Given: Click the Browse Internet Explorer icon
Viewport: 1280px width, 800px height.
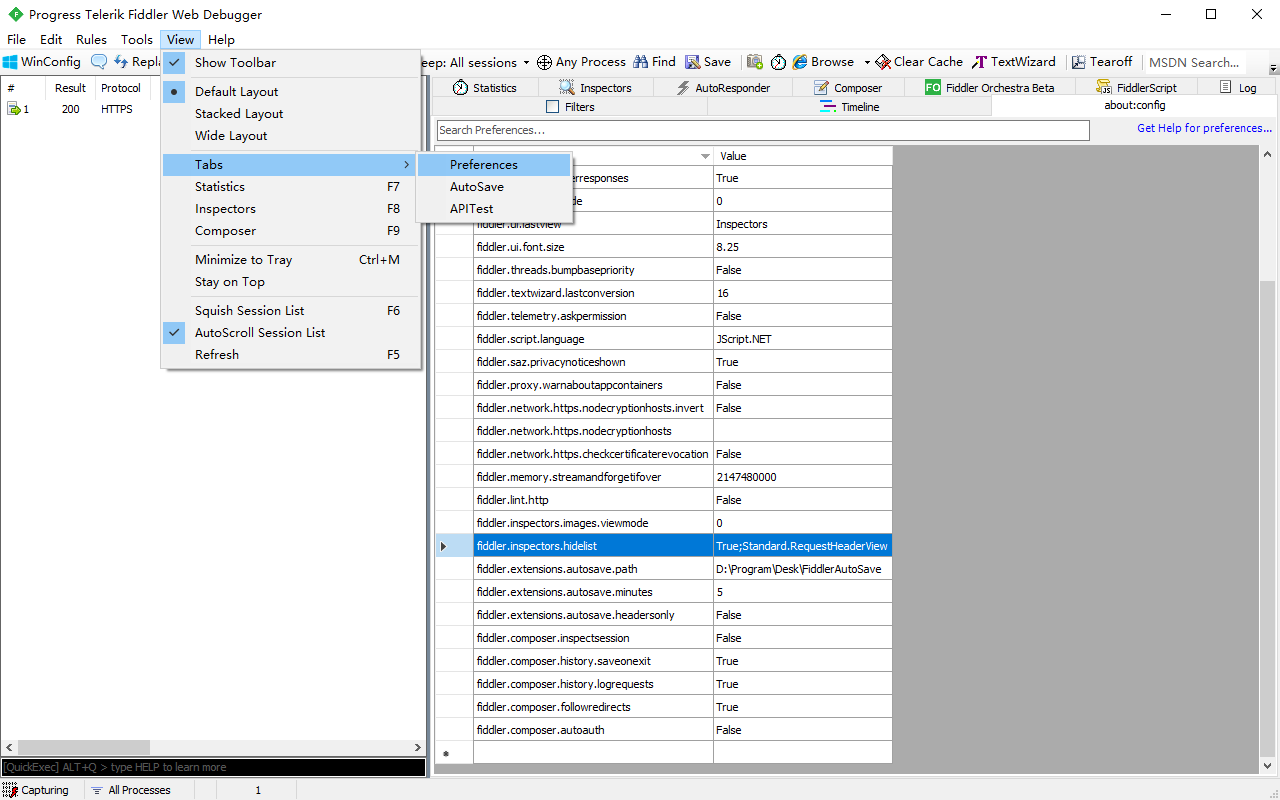Looking at the screenshot, I should pos(800,62).
